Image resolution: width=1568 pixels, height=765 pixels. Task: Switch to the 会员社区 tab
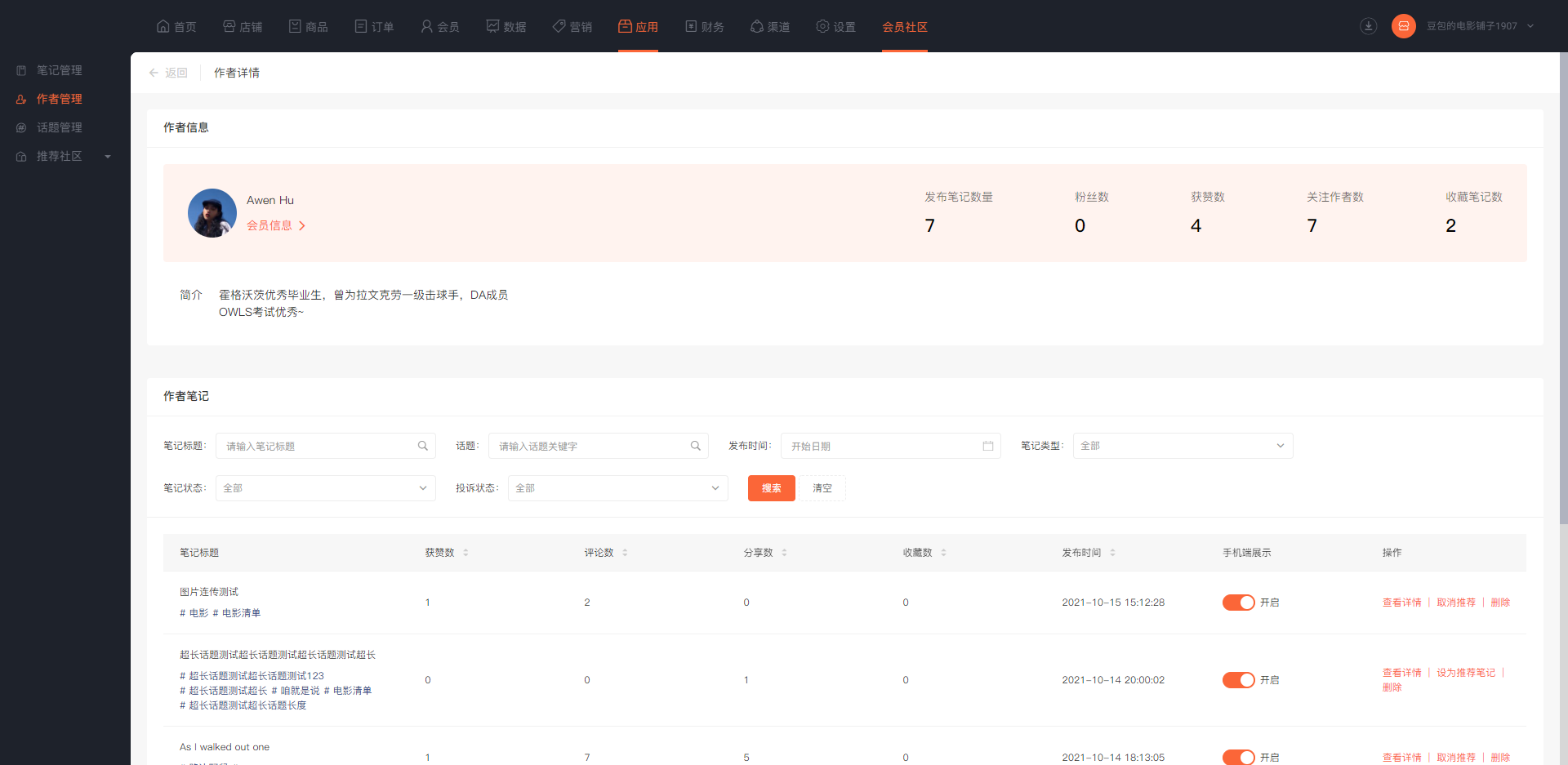coord(905,27)
